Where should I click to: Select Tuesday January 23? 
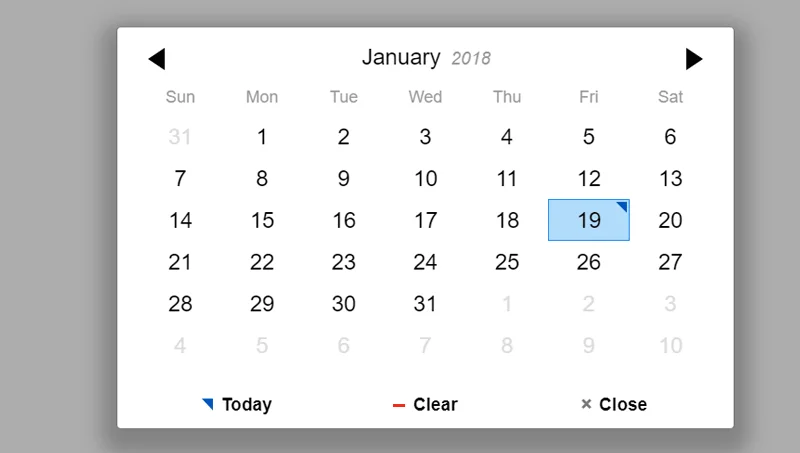click(x=344, y=262)
